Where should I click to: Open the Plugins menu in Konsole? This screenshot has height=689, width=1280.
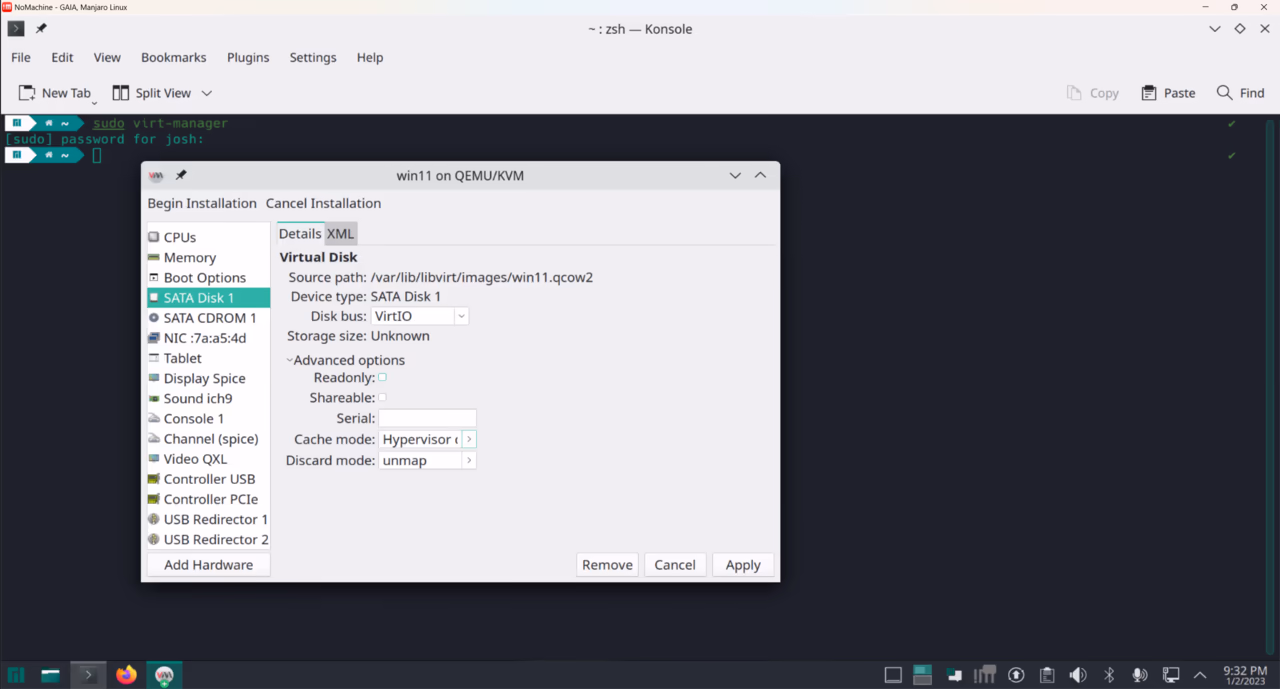pyautogui.click(x=248, y=57)
